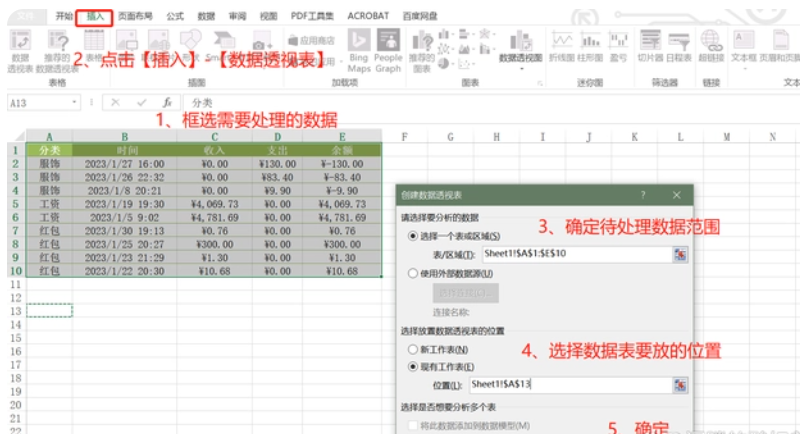Screen dimensions: 800x434
Task: Switch to the 数据 tab
Action: click(206, 16)
